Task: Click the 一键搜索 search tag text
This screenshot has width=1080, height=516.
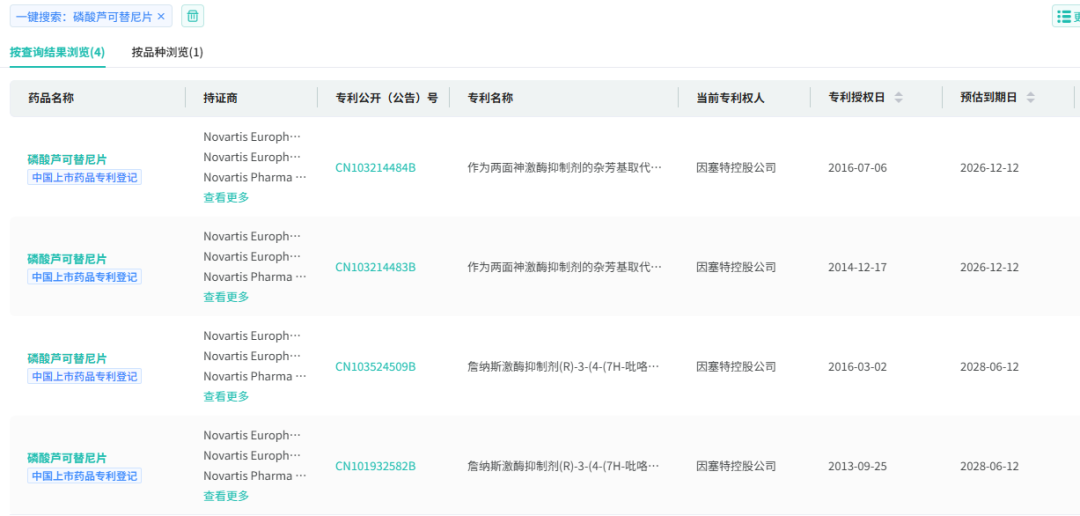Action: [84, 17]
